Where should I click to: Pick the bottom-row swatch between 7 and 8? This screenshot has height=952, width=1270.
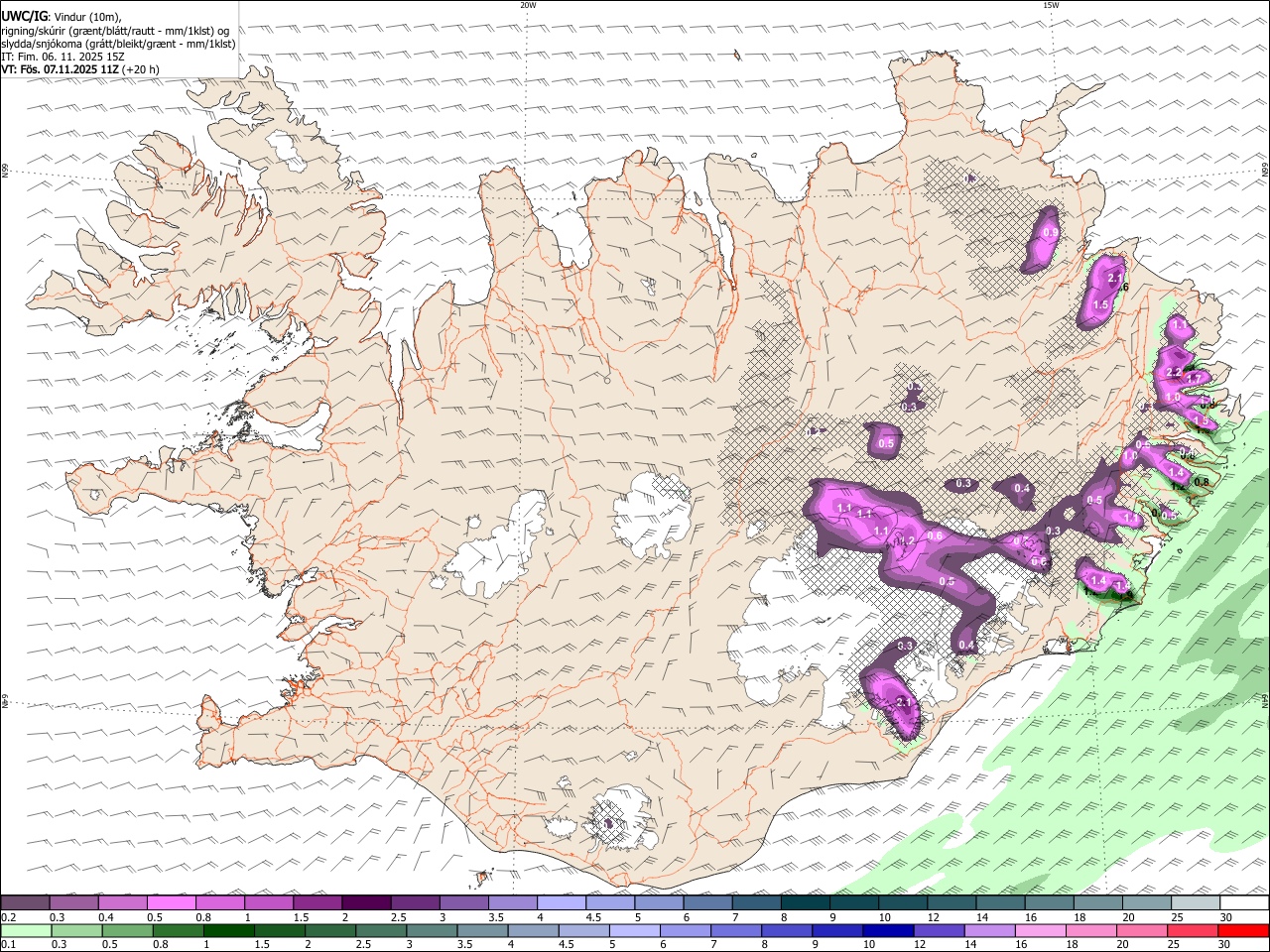[x=737, y=931]
